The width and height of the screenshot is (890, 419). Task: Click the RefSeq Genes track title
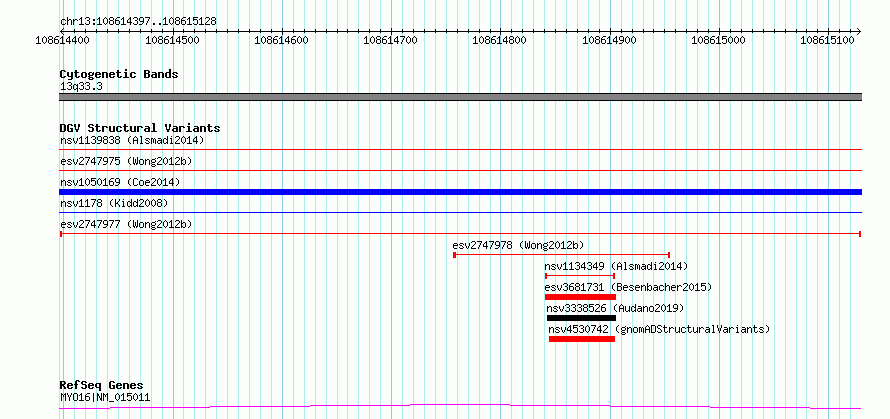102,386
